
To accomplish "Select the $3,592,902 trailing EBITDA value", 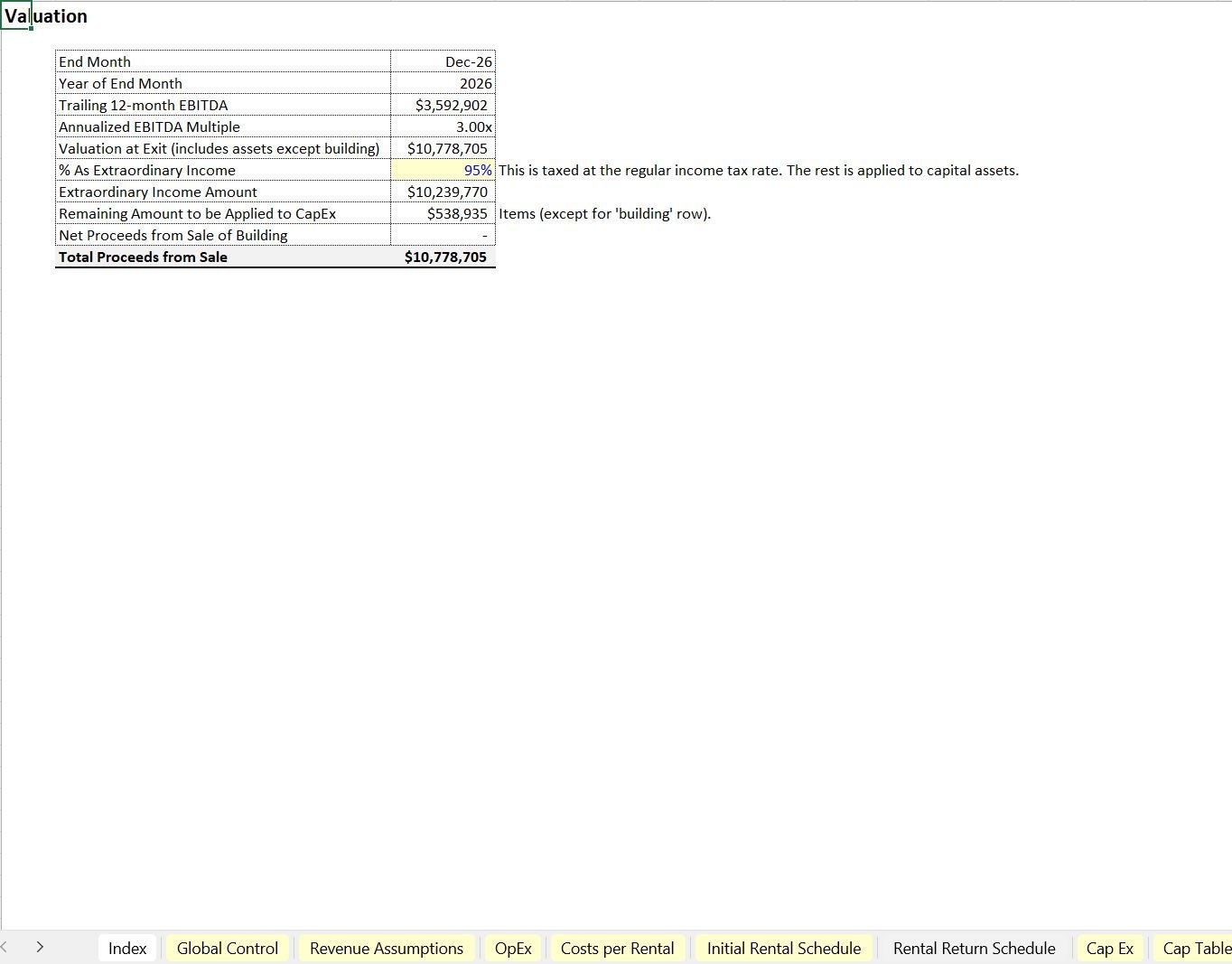I will coord(443,105).
